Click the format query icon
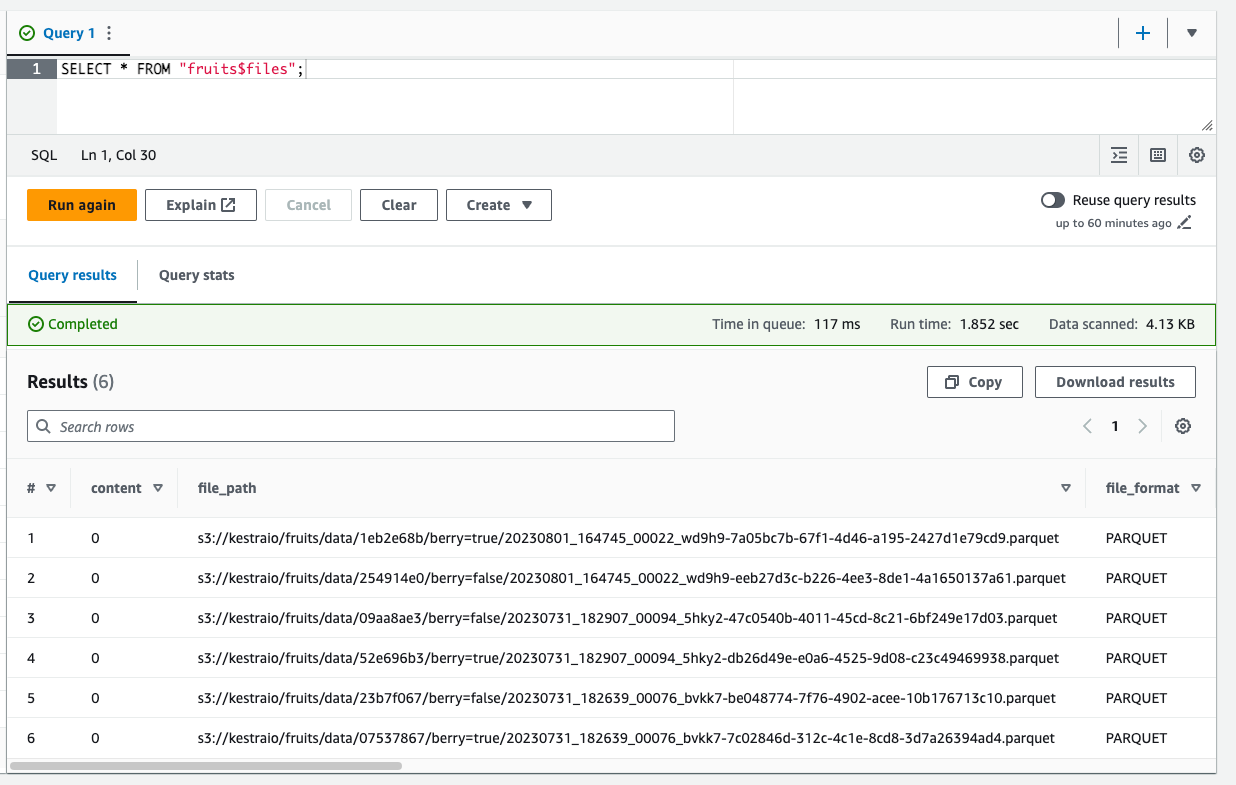This screenshot has height=785, width=1236. [x=1119, y=155]
